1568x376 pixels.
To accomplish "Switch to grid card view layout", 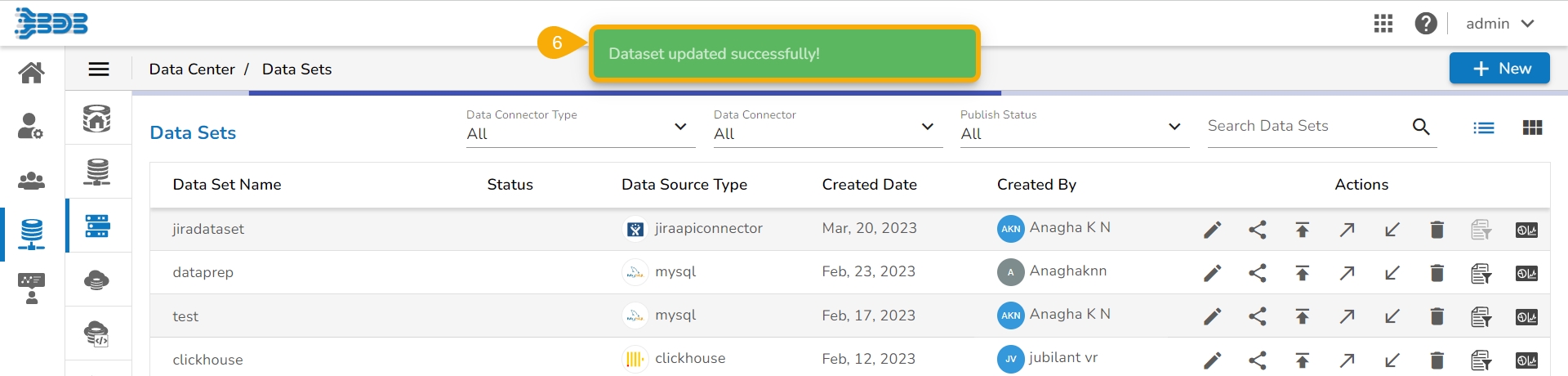I will (1532, 128).
